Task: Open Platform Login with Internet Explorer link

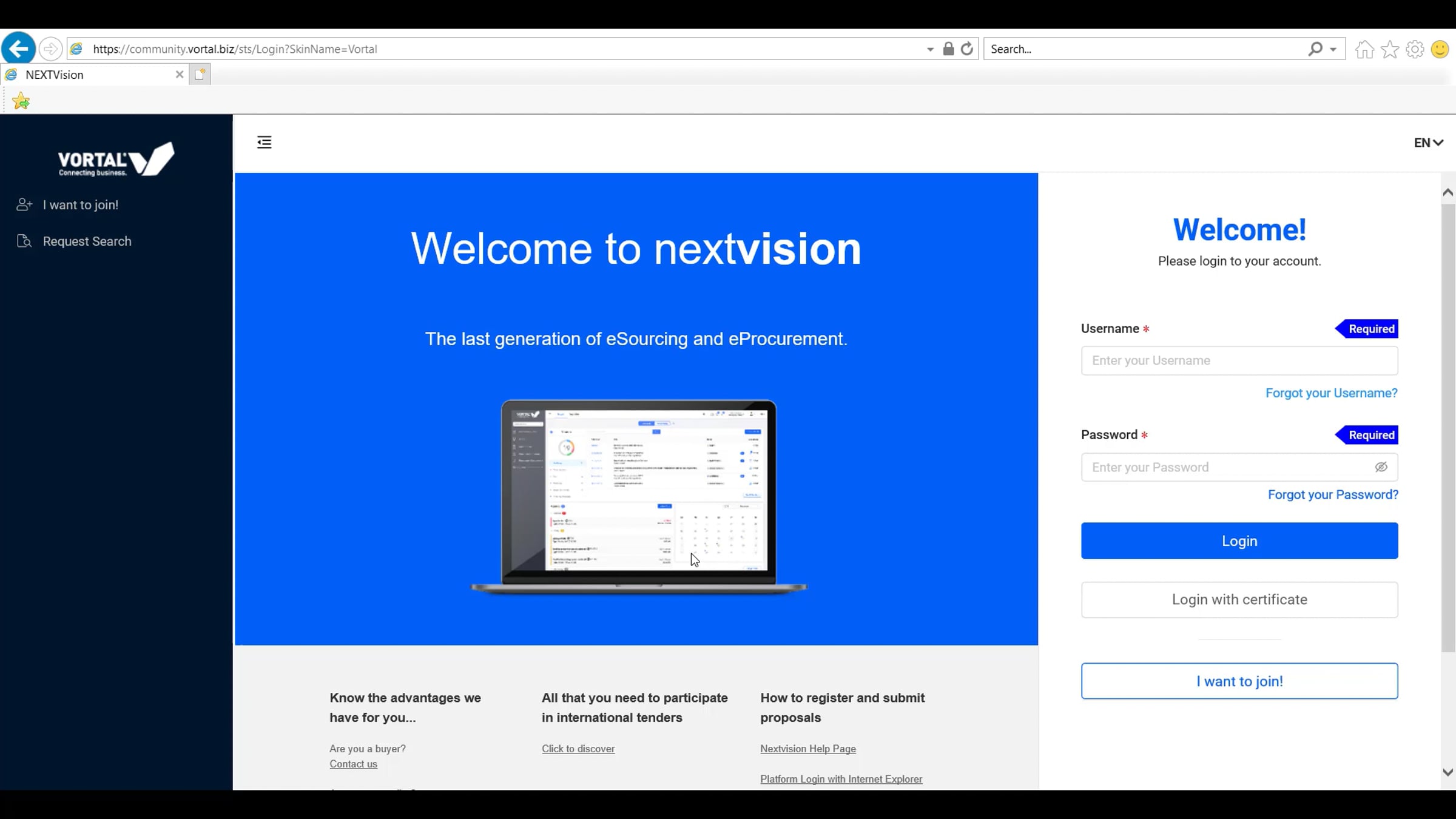Action: click(x=841, y=779)
